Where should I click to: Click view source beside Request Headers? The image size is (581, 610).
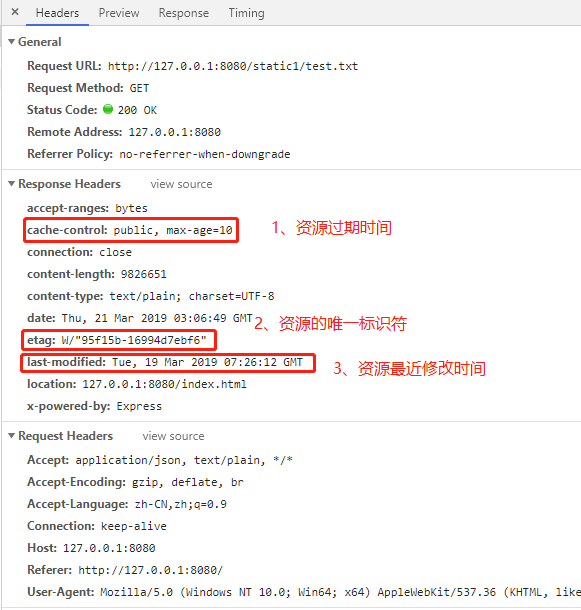173,436
